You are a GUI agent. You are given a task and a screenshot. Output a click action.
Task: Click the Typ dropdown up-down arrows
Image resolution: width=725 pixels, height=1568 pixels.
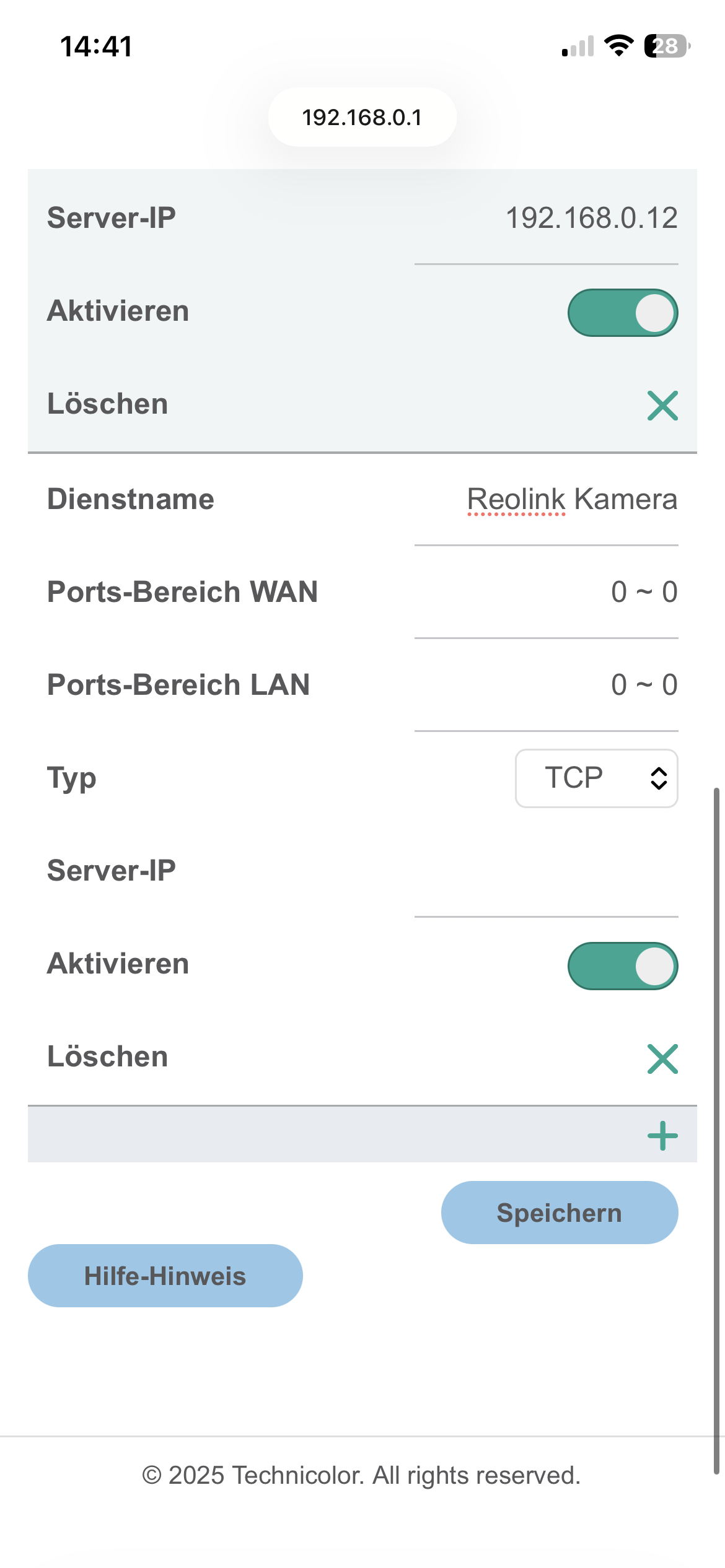coord(659,778)
